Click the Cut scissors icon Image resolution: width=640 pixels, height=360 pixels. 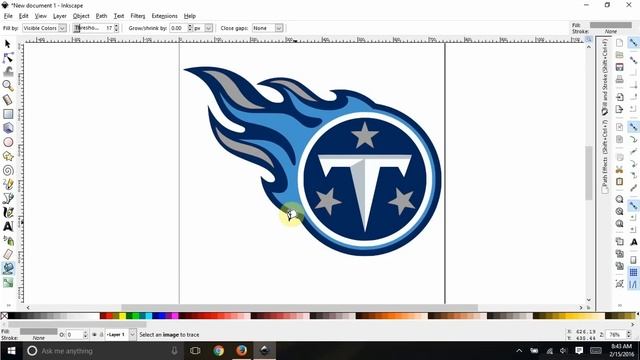pyautogui.click(x=619, y=169)
